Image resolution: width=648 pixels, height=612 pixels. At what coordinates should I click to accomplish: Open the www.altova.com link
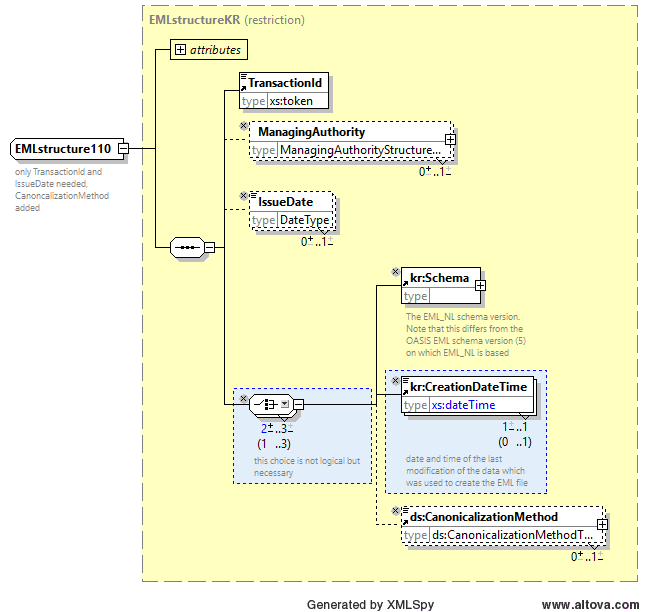(x=590, y=605)
